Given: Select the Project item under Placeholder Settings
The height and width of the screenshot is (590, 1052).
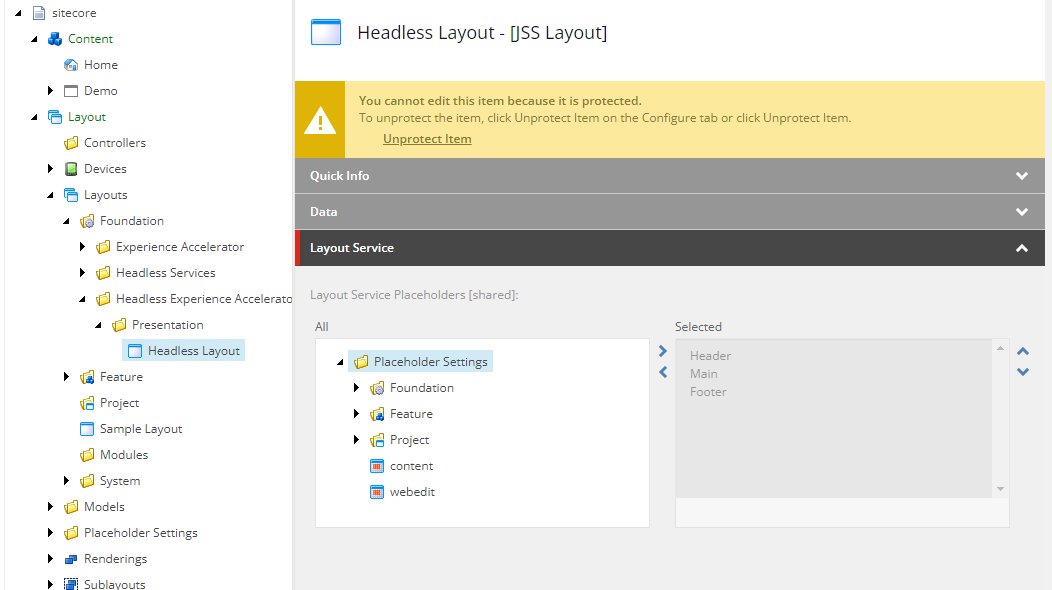Looking at the screenshot, I should click(409, 440).
